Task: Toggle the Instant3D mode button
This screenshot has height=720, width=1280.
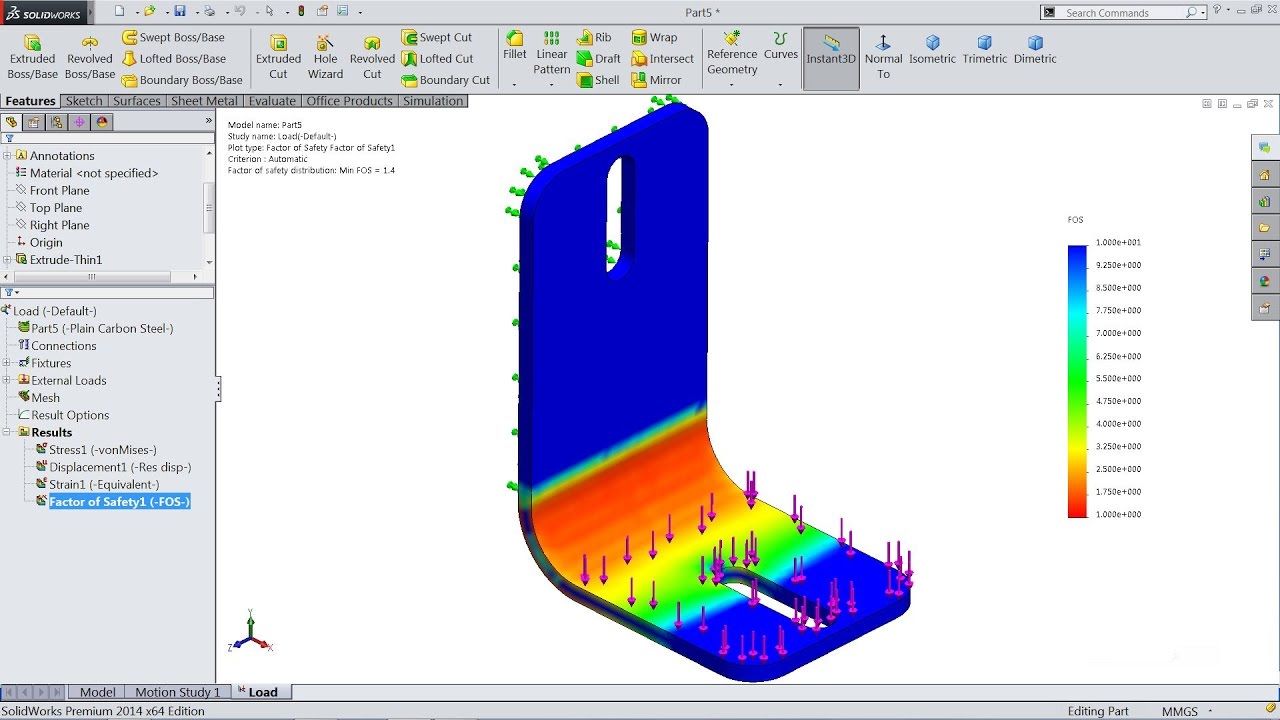Action: coord(831,58)
